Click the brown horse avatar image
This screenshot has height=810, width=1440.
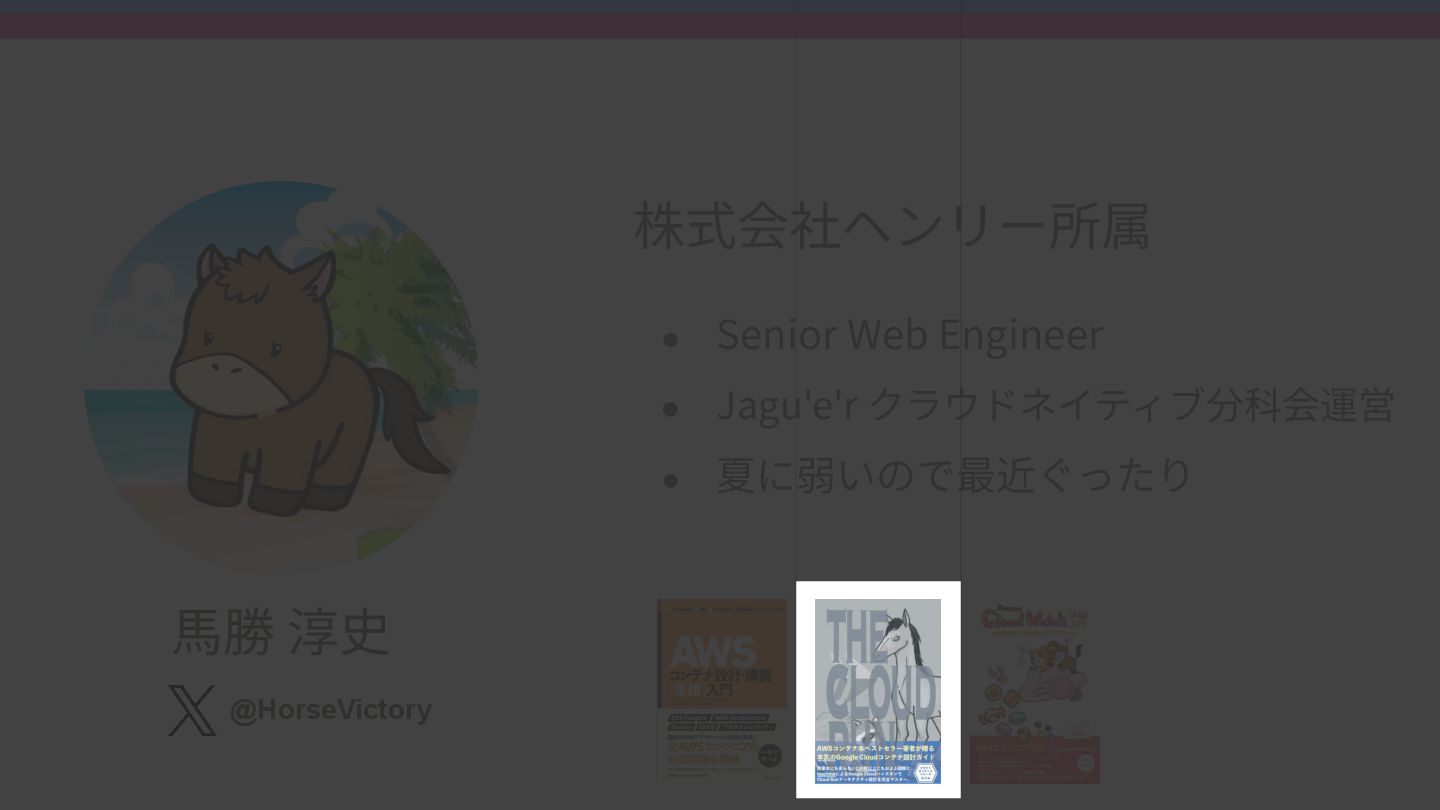282,378
